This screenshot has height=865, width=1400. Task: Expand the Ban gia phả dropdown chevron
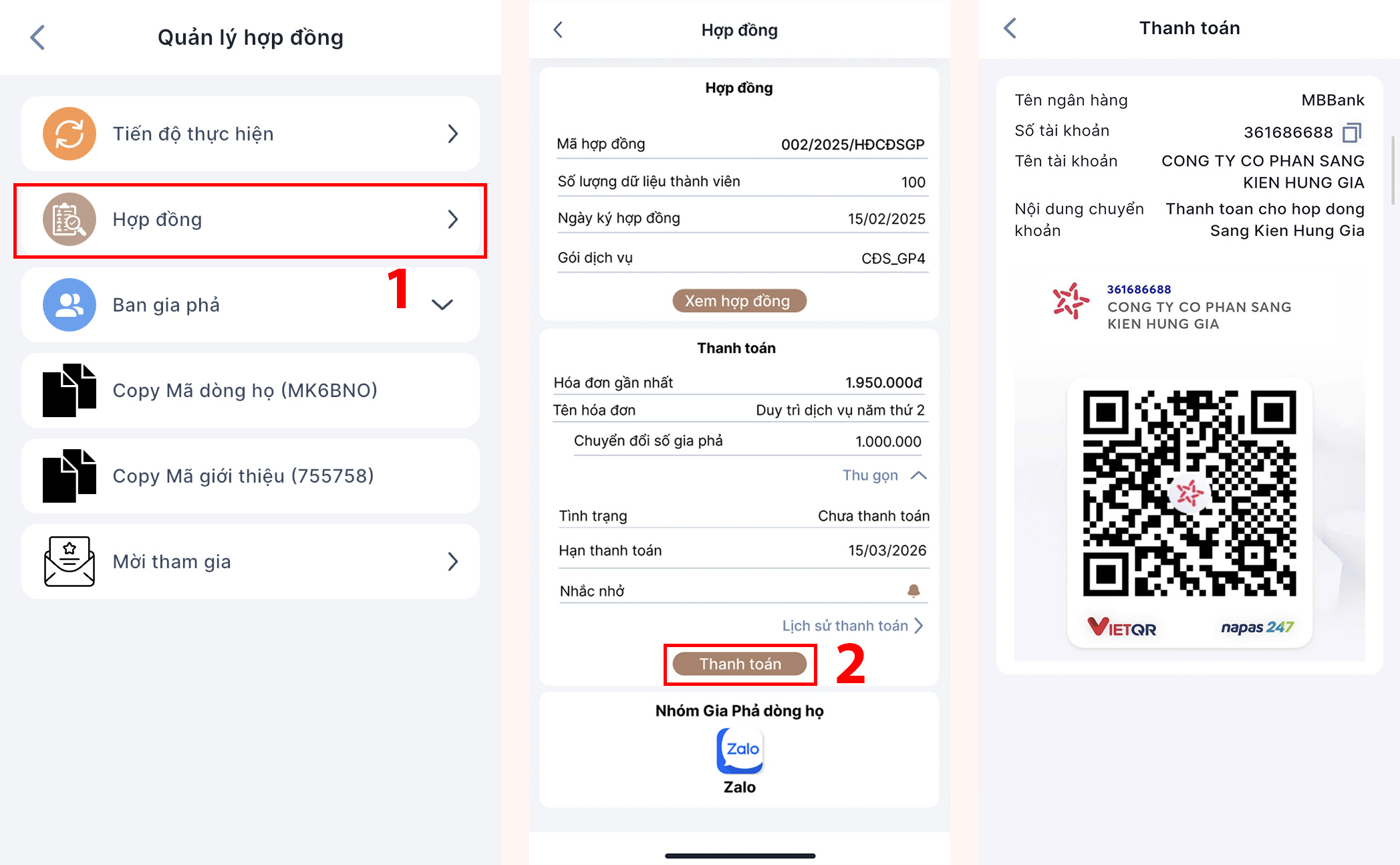[442, 305]
